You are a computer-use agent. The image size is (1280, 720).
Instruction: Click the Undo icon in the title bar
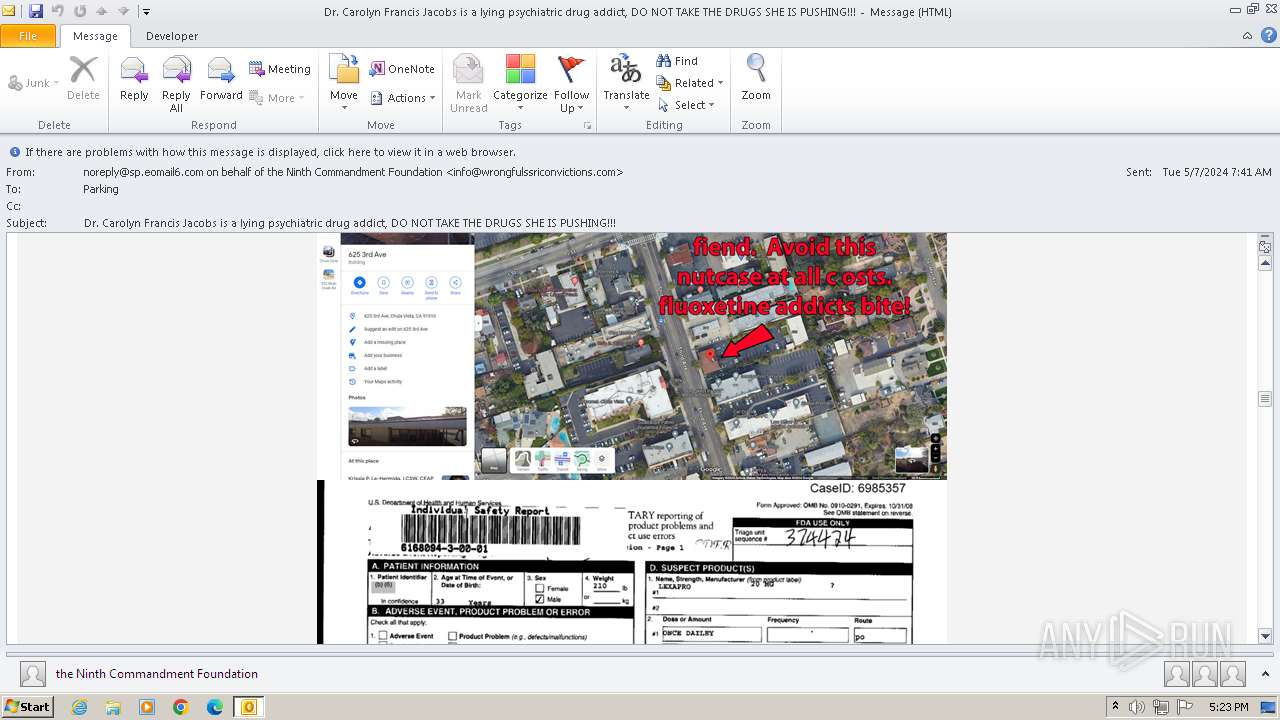(x=58, y=11)
